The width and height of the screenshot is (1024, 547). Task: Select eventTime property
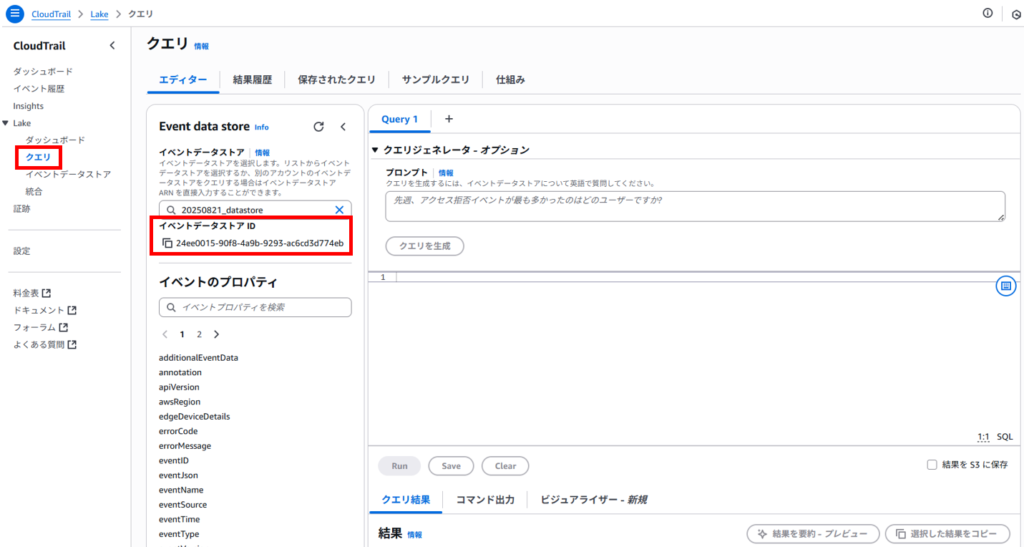click(x=180, y=520)
